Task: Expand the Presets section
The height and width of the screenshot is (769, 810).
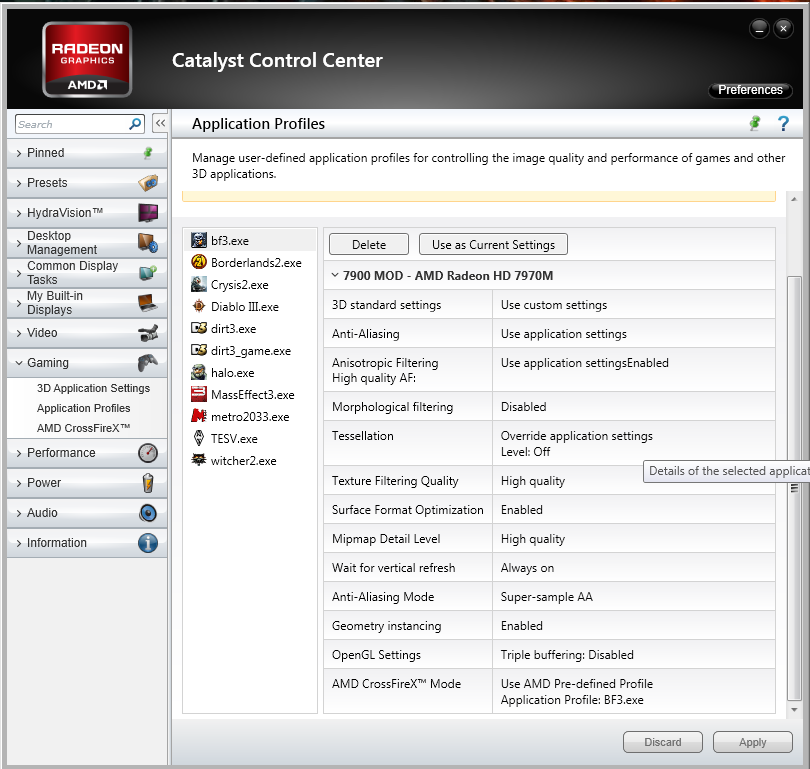Action: point(87,183)
